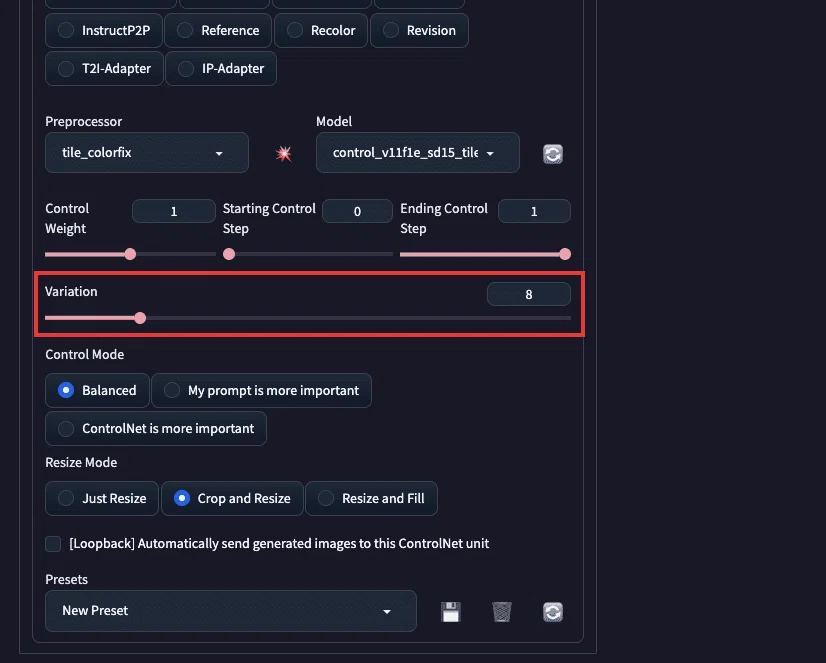The height and width of the screenshot is (663, 826).
Task: Click the Variation value field showing 8
Action: point(529,294)
